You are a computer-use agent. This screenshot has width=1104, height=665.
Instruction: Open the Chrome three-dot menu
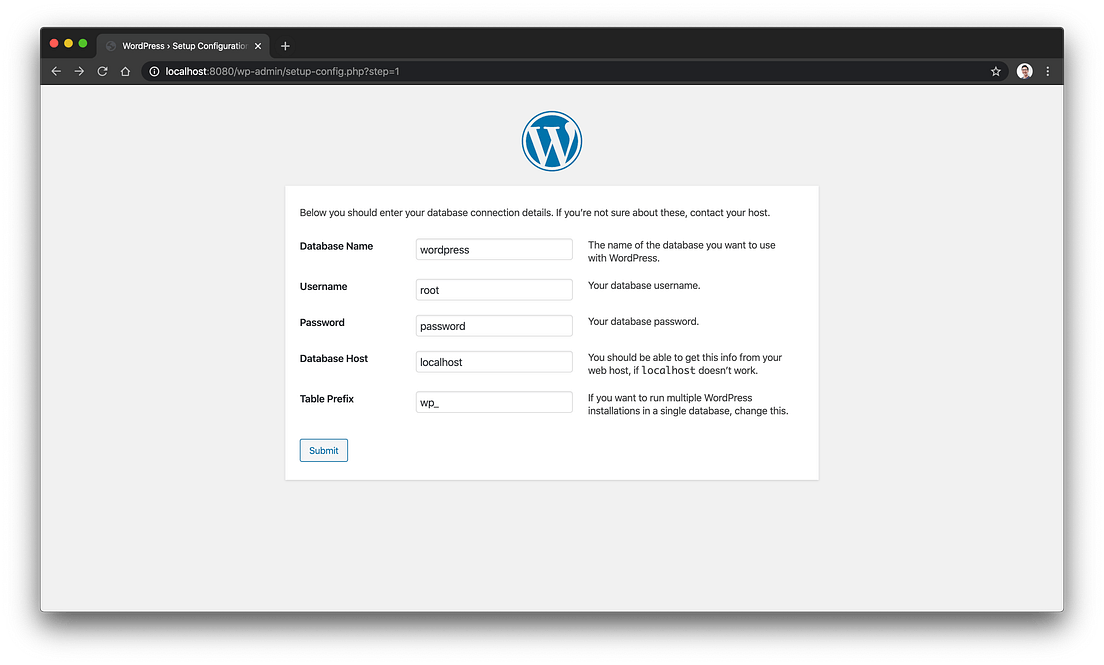coord(1047,71)
